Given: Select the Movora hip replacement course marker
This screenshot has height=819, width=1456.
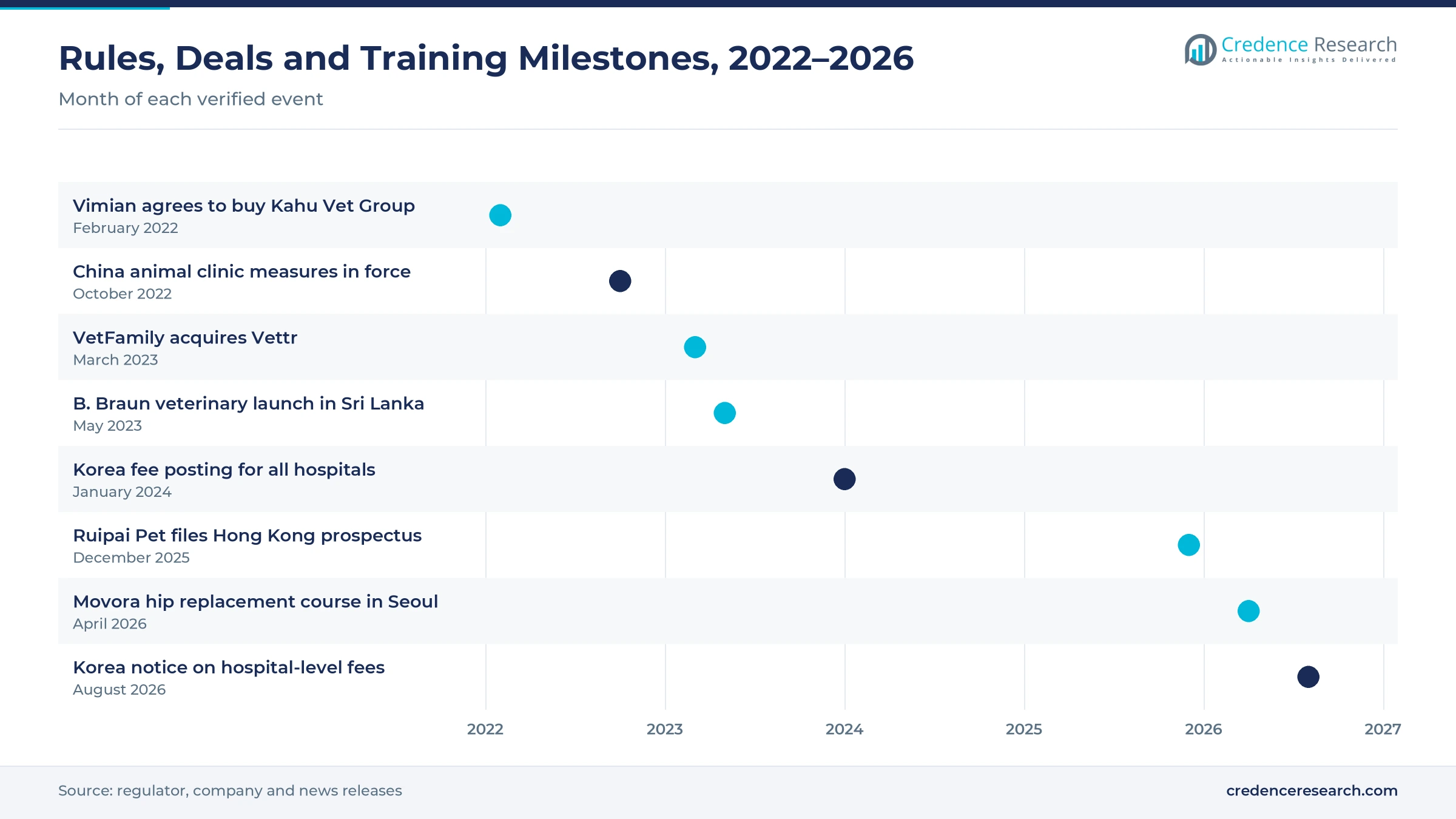Looking at the screenshot, I should (1249, 611).
